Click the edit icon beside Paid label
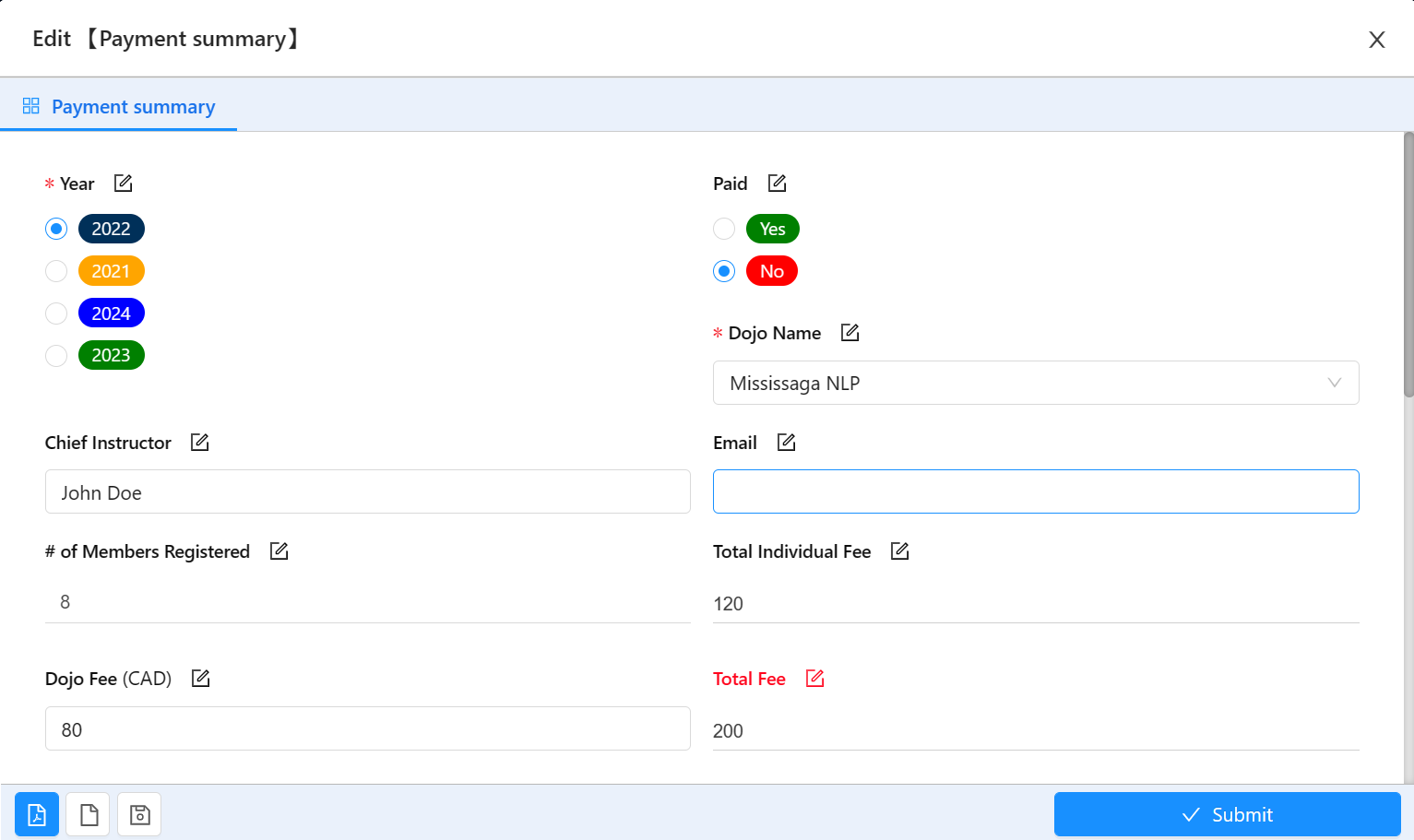The image size is (1414, 840). pyautogui.click(x=778, y=183)
